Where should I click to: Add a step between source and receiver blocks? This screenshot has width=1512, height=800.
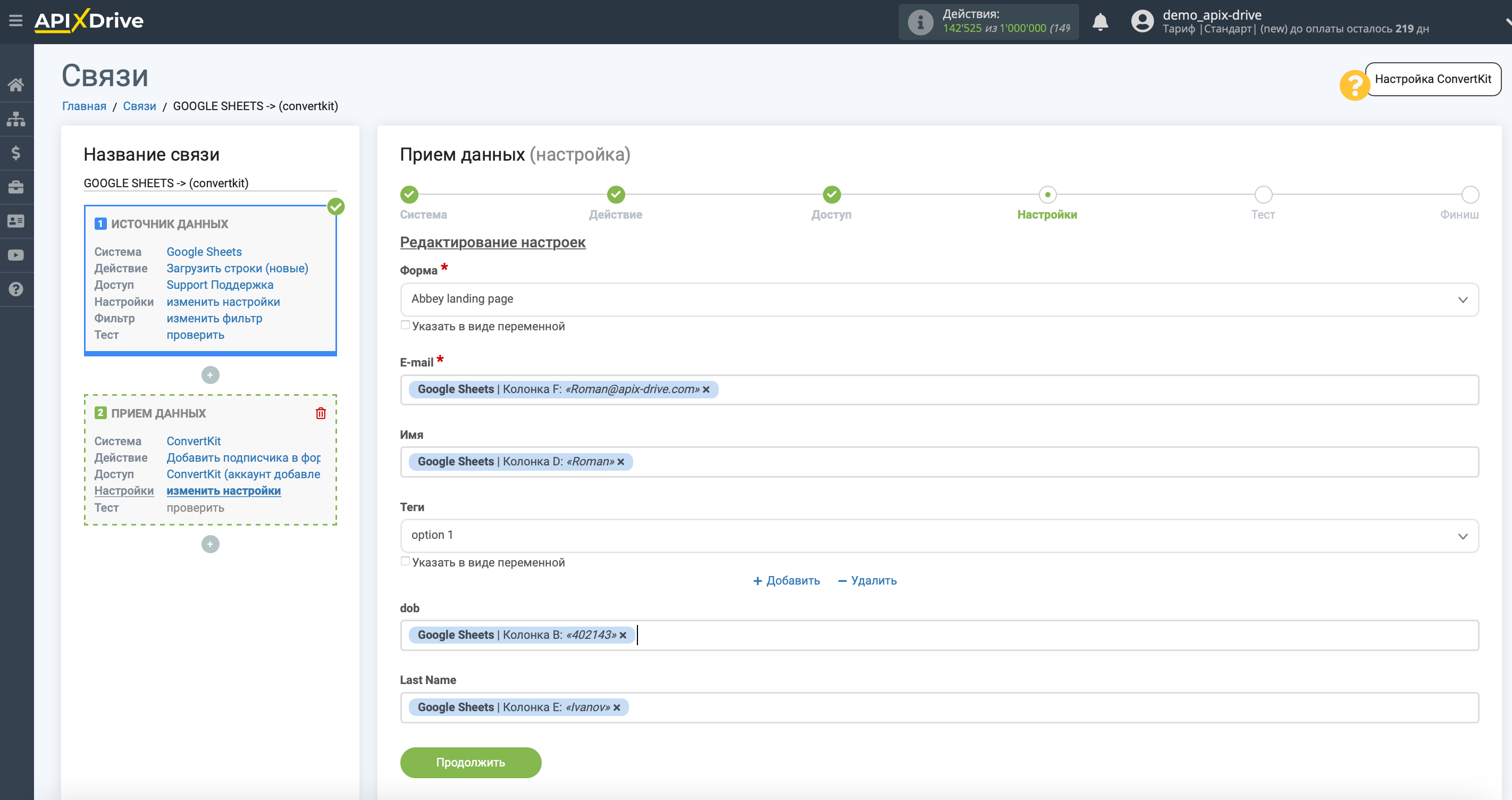210,376
